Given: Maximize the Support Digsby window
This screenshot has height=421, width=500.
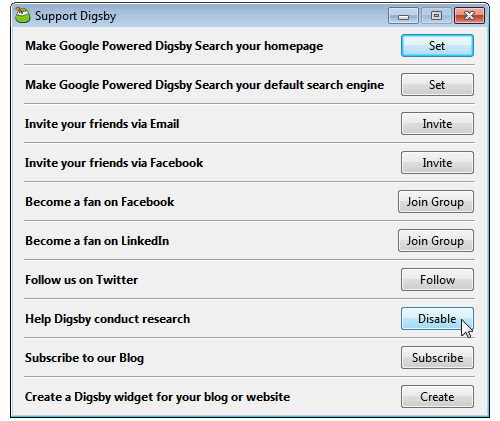Looking at the screenshot, I should click(x=436, y=16).
